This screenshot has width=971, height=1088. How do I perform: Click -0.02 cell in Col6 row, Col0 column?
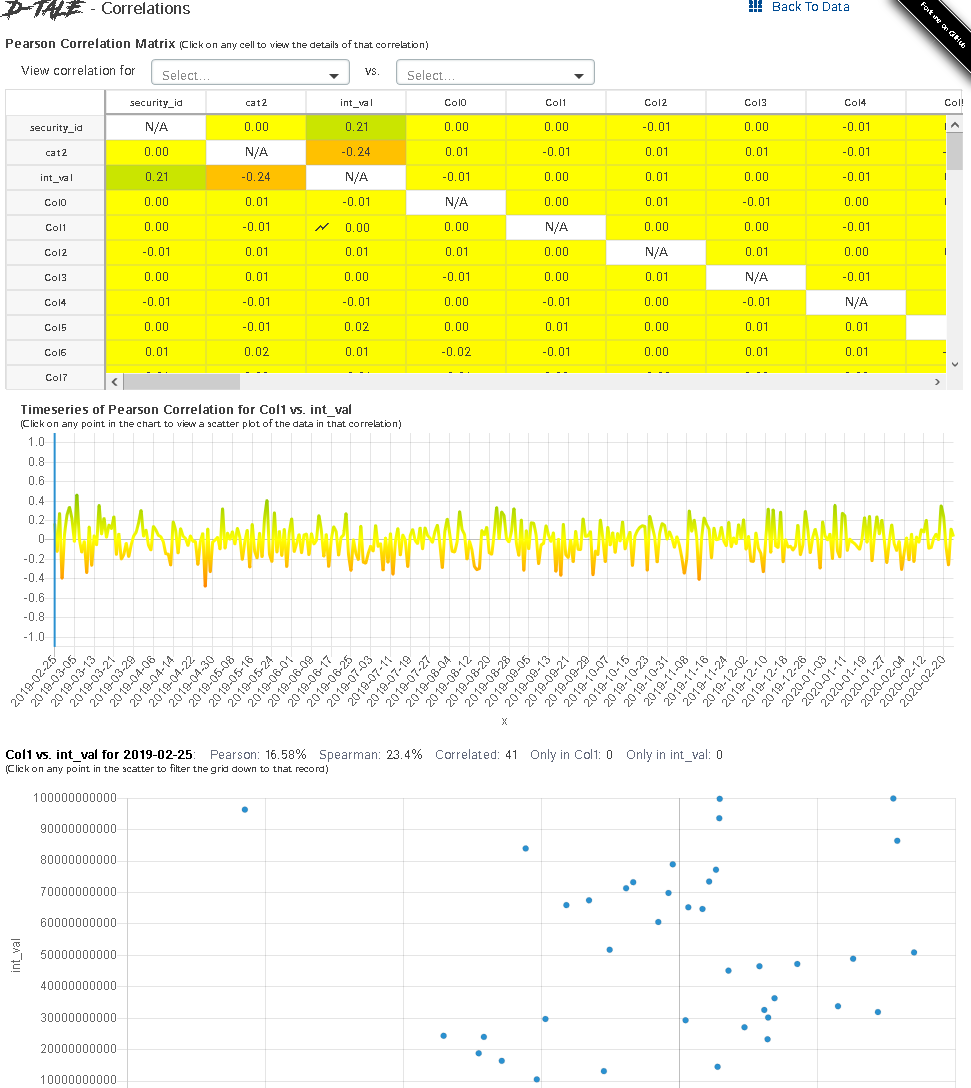[x=456, y=352]
